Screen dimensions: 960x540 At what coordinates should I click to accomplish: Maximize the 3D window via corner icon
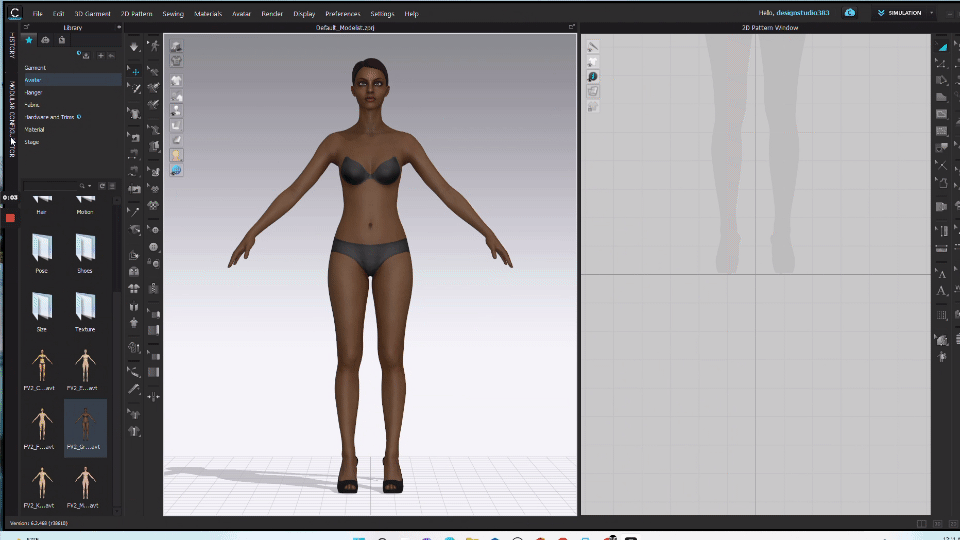click(x=571, y=27)
